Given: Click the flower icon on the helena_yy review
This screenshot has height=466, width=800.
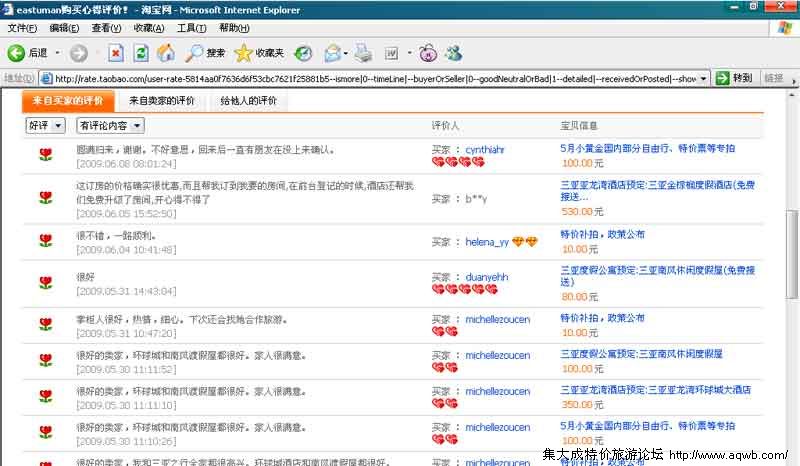Looking at the screenshot, I should tap(46, 240).
